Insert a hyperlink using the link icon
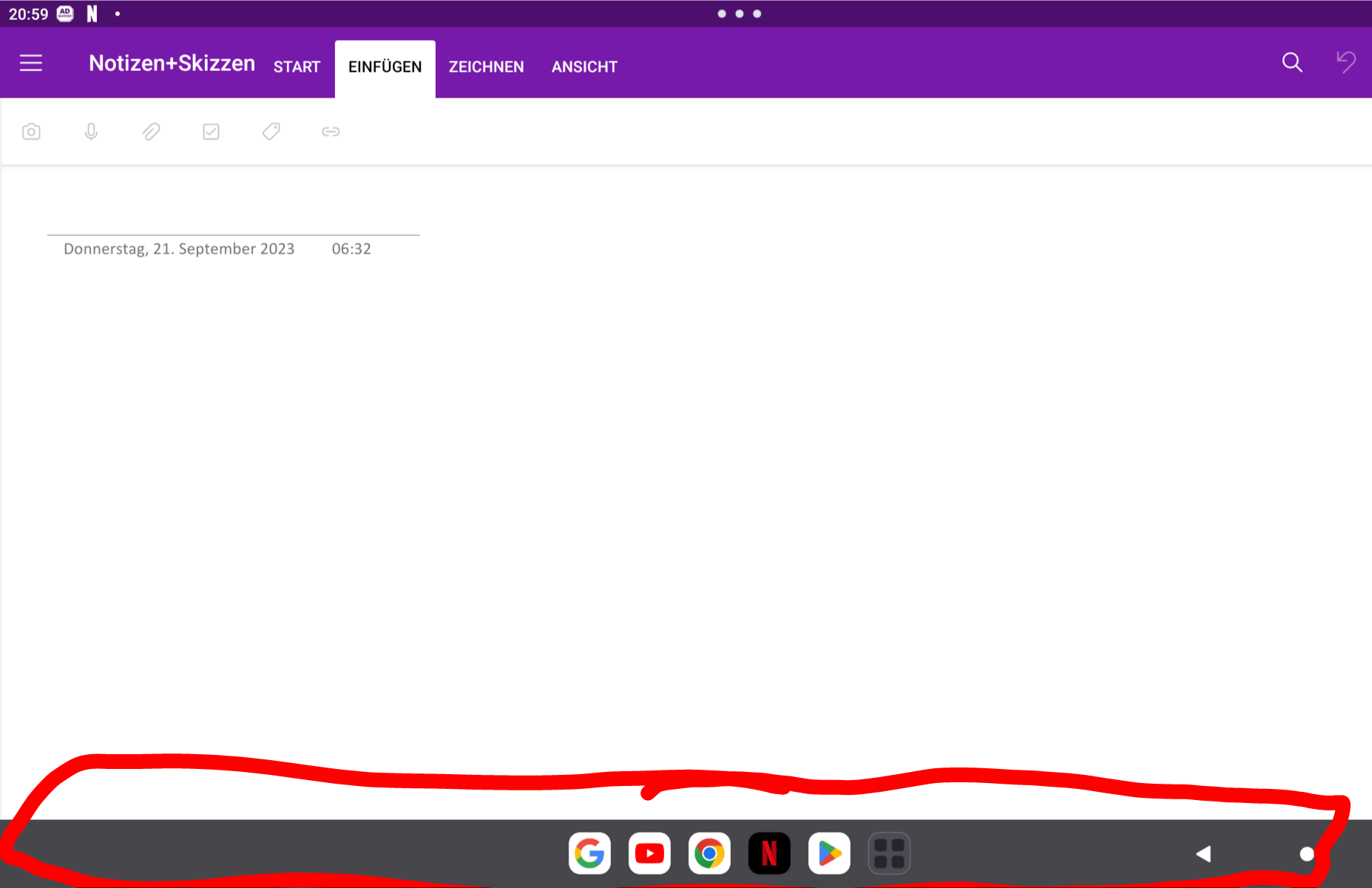Image resolution: width=1372 pixels, height=888 pixels. click(331, 132)
